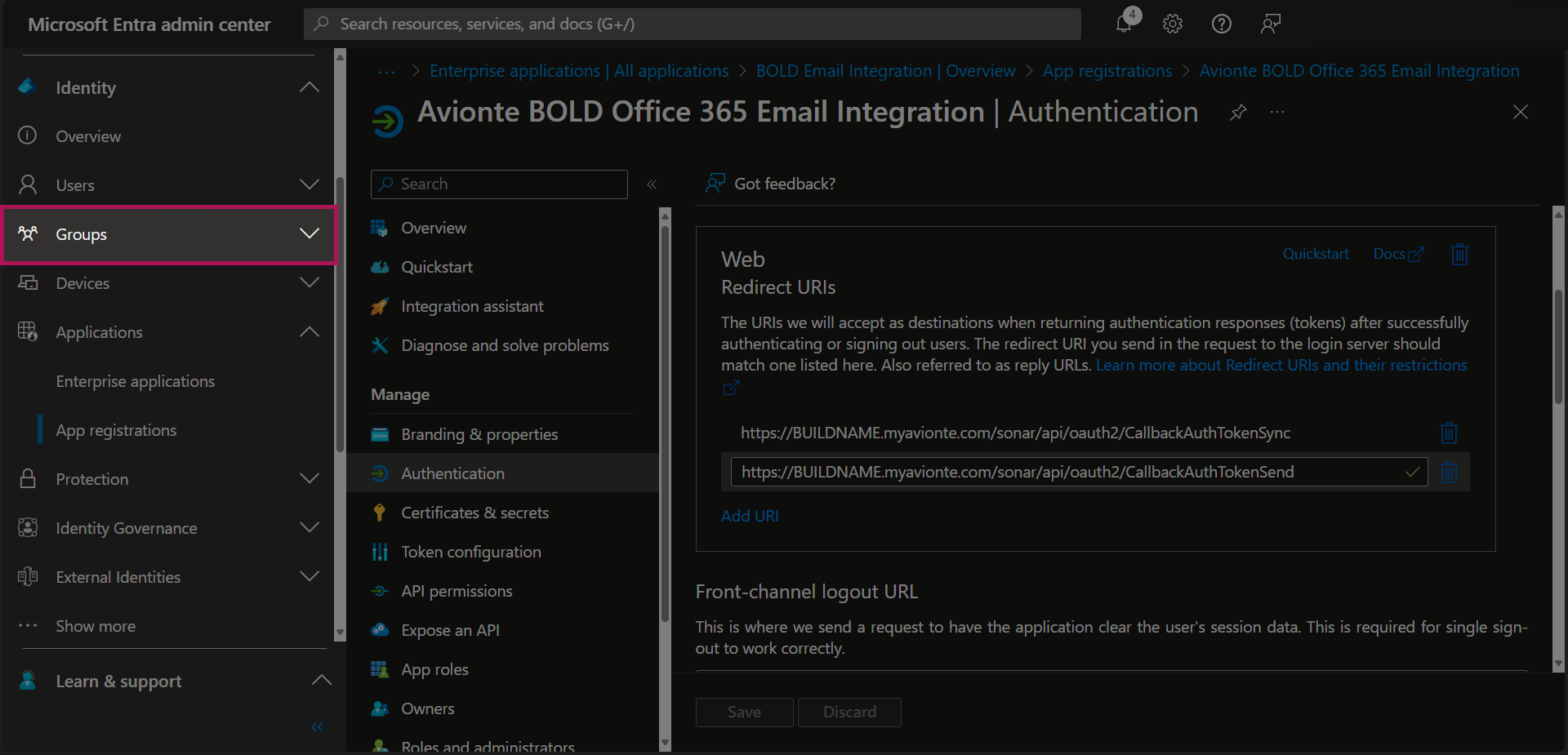
Task: Open the notifications bell icon
Action: click(1125, 24)
